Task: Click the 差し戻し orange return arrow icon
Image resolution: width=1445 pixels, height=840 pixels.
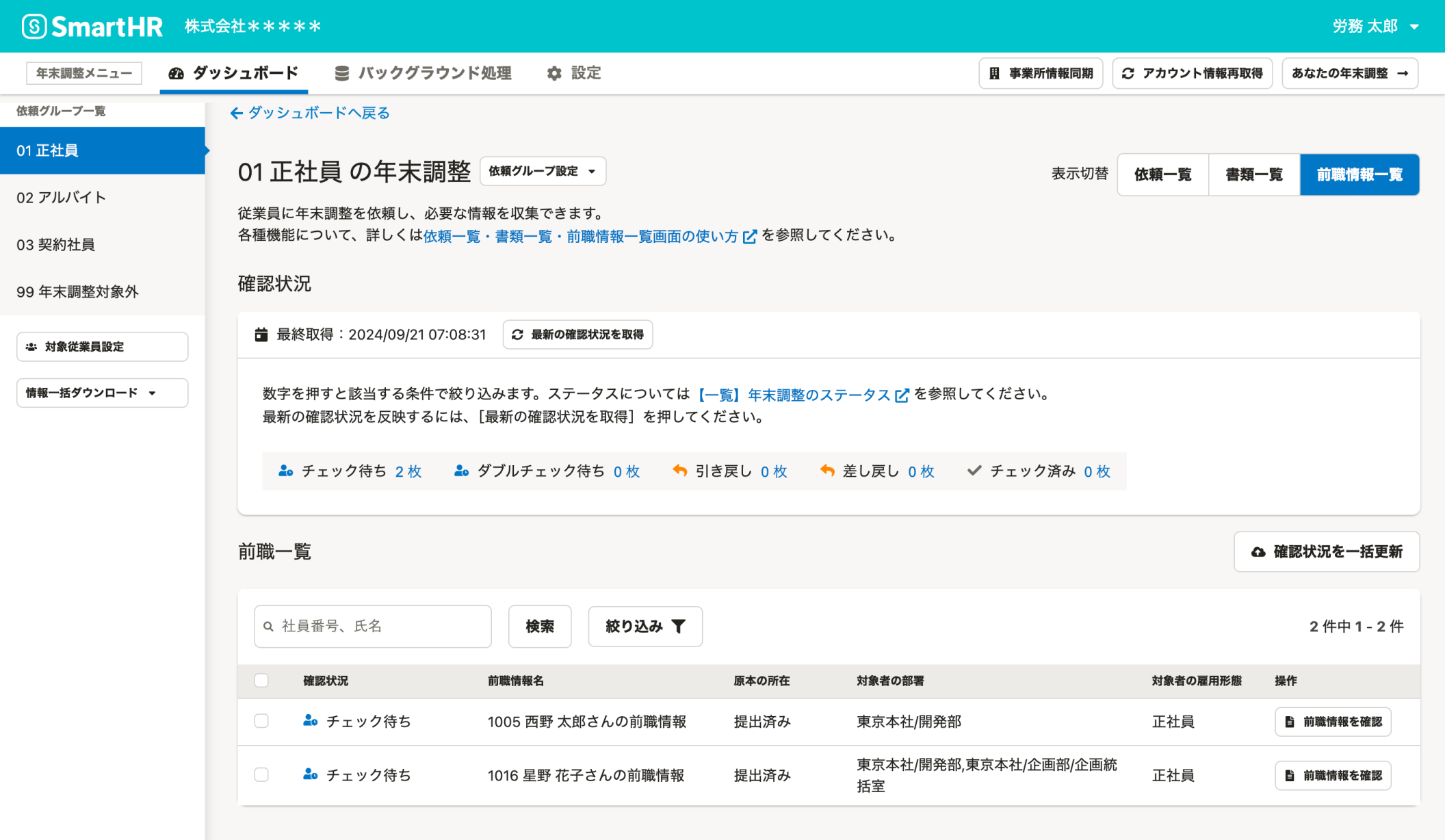Action: (827, 471)
